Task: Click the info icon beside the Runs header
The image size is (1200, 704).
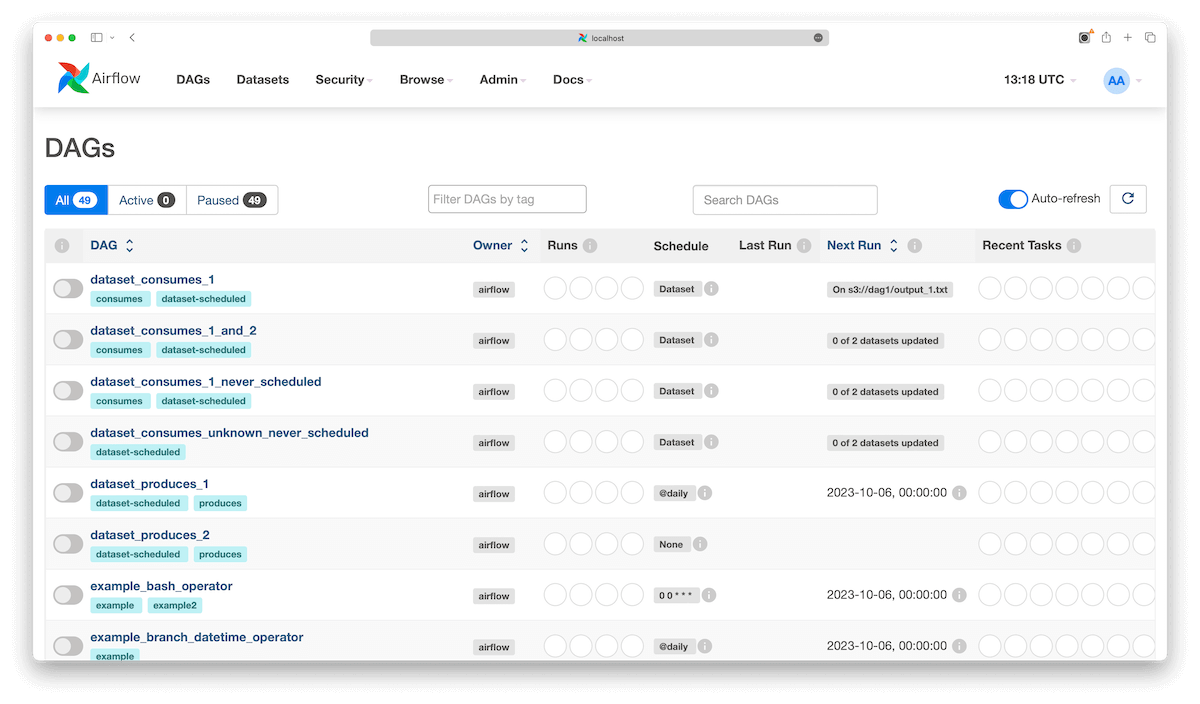Action: pyautogui.click(x=589, y=245)
